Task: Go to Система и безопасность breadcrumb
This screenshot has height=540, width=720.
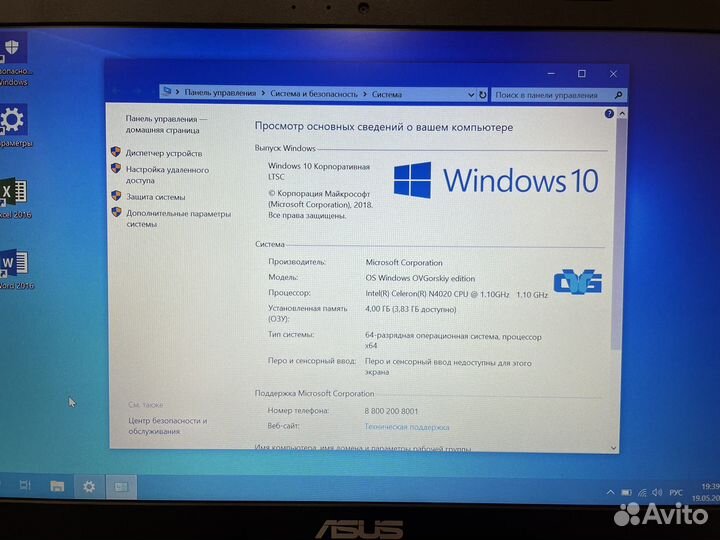Action: coord(314,94)
